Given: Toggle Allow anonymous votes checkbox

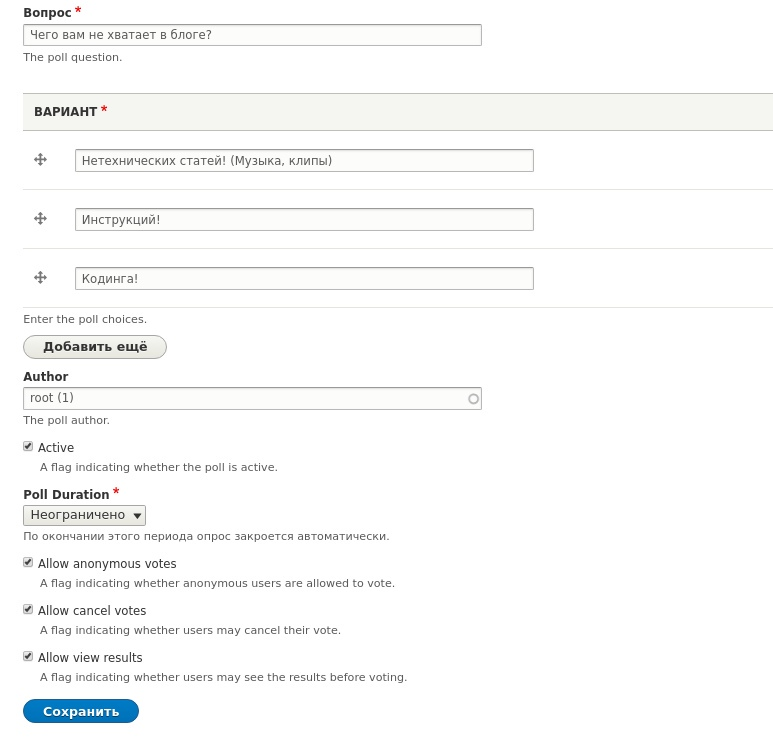Looking at the screenshot, I should coord(28,562).
